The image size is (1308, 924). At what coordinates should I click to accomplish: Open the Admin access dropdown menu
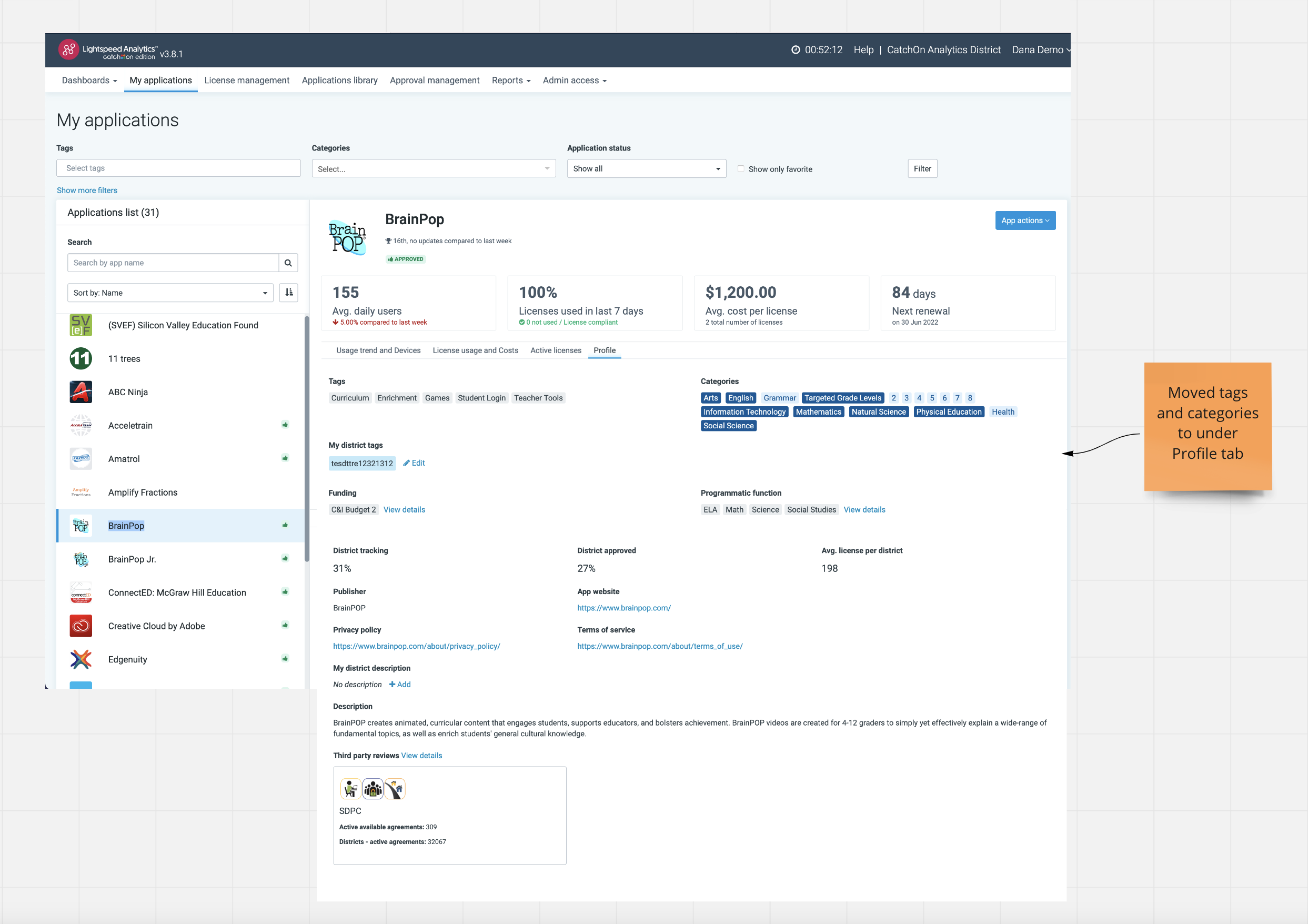574,81
